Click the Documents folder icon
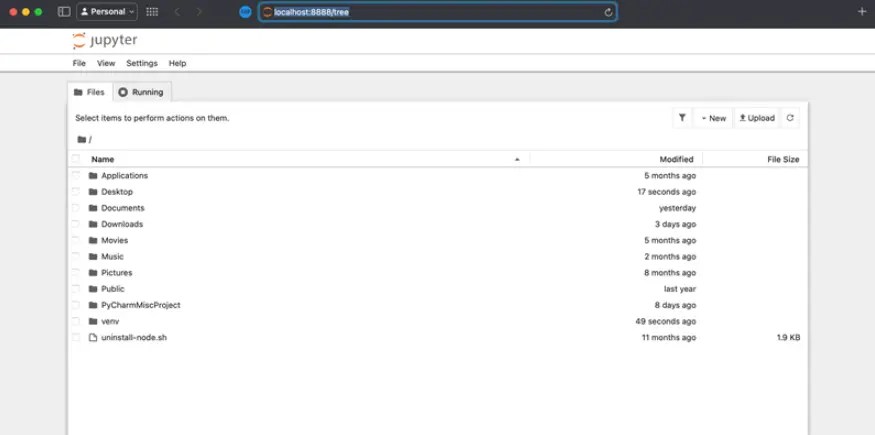This screenshot has width=875, height=435. (93, 208)
